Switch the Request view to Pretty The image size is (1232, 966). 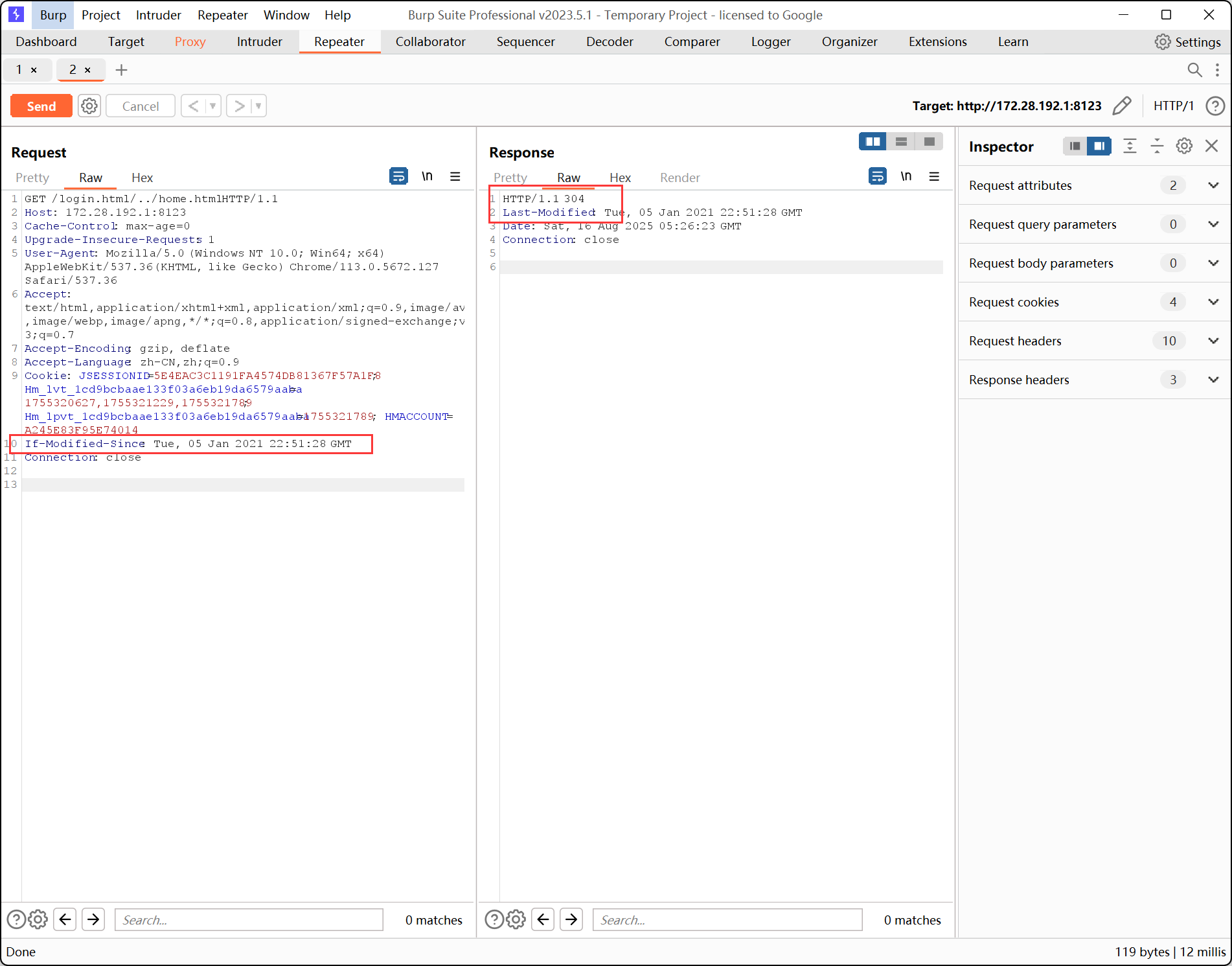pyautogui.click(x=32, y=178)
